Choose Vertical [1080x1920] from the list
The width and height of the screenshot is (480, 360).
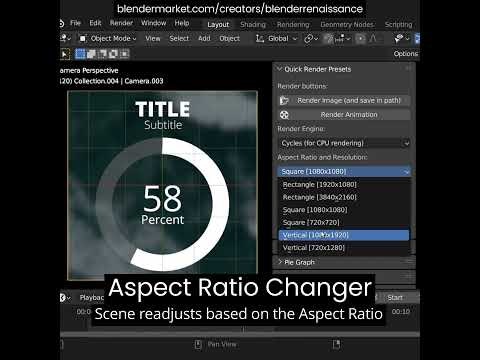[x=344, y=235]
